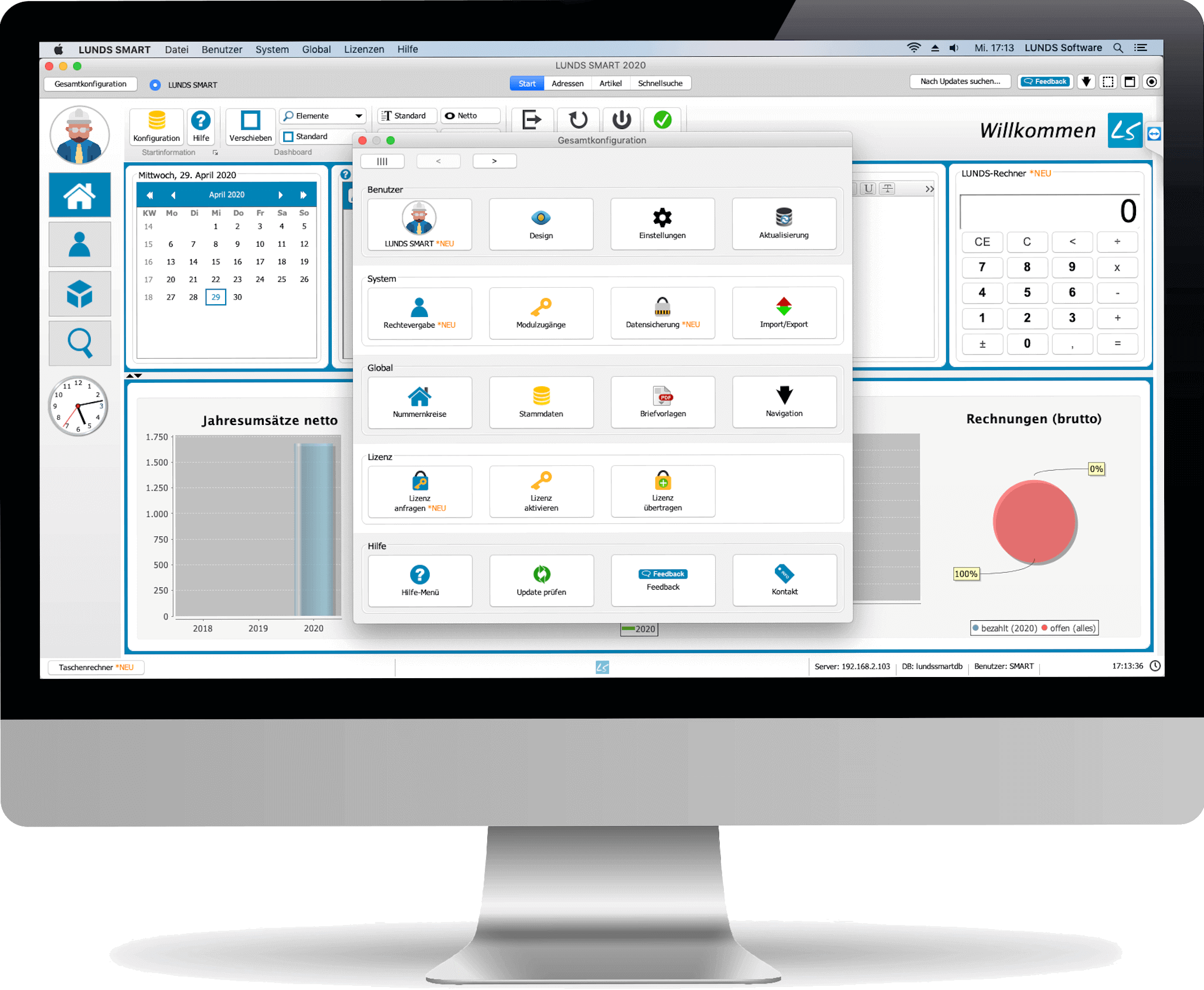Click the black down arrow top right
The image size is (1204, 990).
click(x=1086, y=82)
